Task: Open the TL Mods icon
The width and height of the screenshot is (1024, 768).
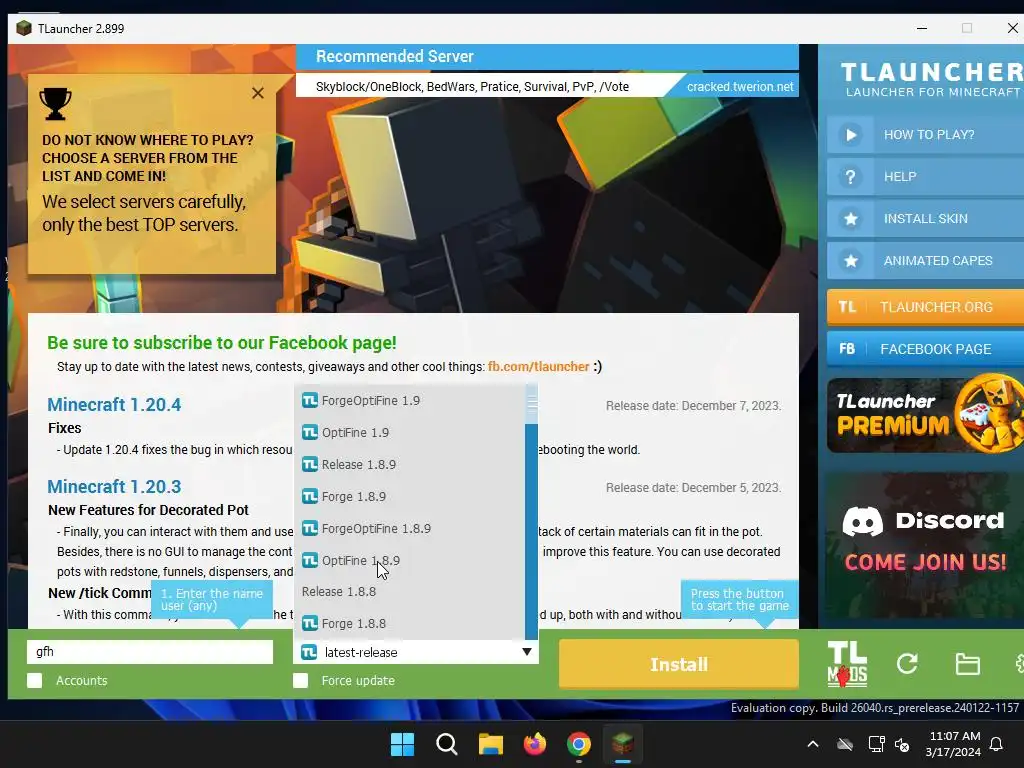Action: tap(847, 664)
